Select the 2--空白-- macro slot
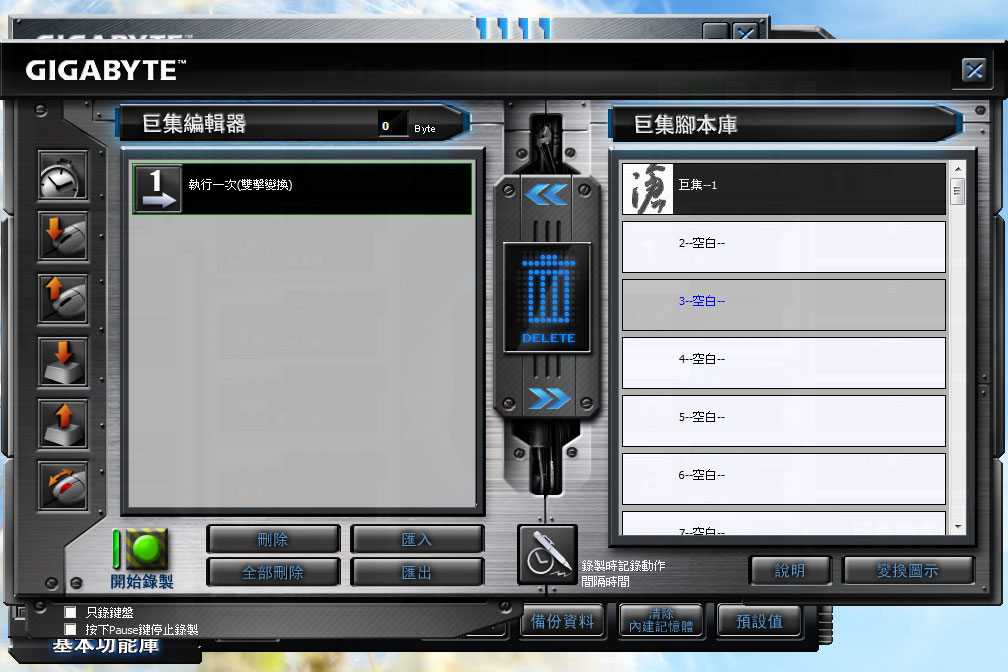Viewport: 1008px width, 672px height. coord(784,247)
